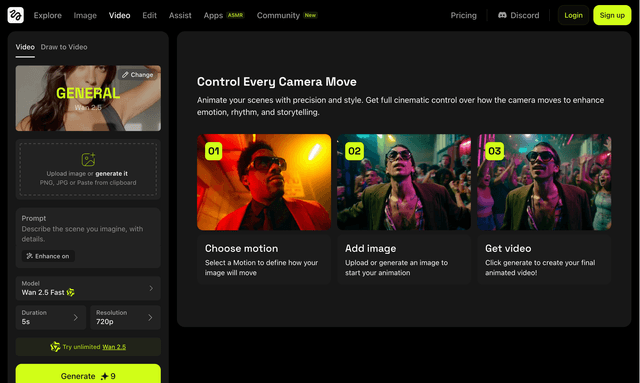Click the GENERAL Wan 2.5 preset thumbnail
This screenshot has width=640, height=383.
pyautogui.click(x=88, y=98)
